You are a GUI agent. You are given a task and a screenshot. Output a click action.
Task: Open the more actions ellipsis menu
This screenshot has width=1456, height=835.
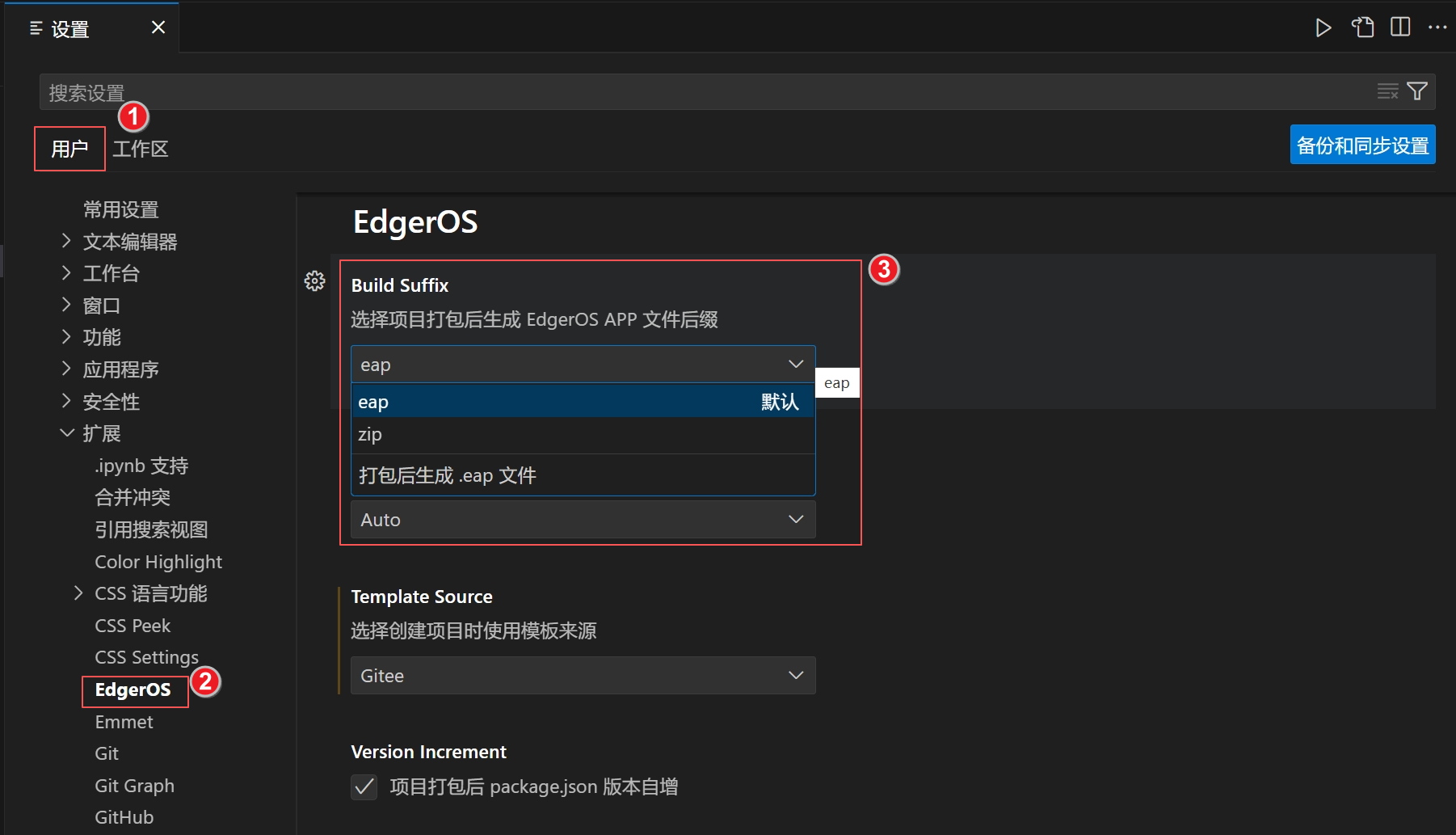click(x=1437, y=27)
